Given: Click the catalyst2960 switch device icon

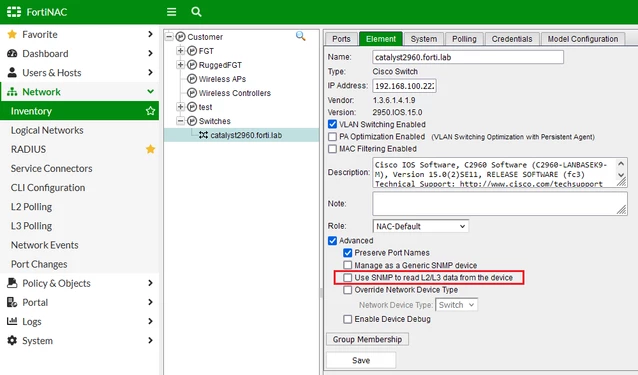Looking at the screenshot, I should pyautogui.click(x=203, y=135).
